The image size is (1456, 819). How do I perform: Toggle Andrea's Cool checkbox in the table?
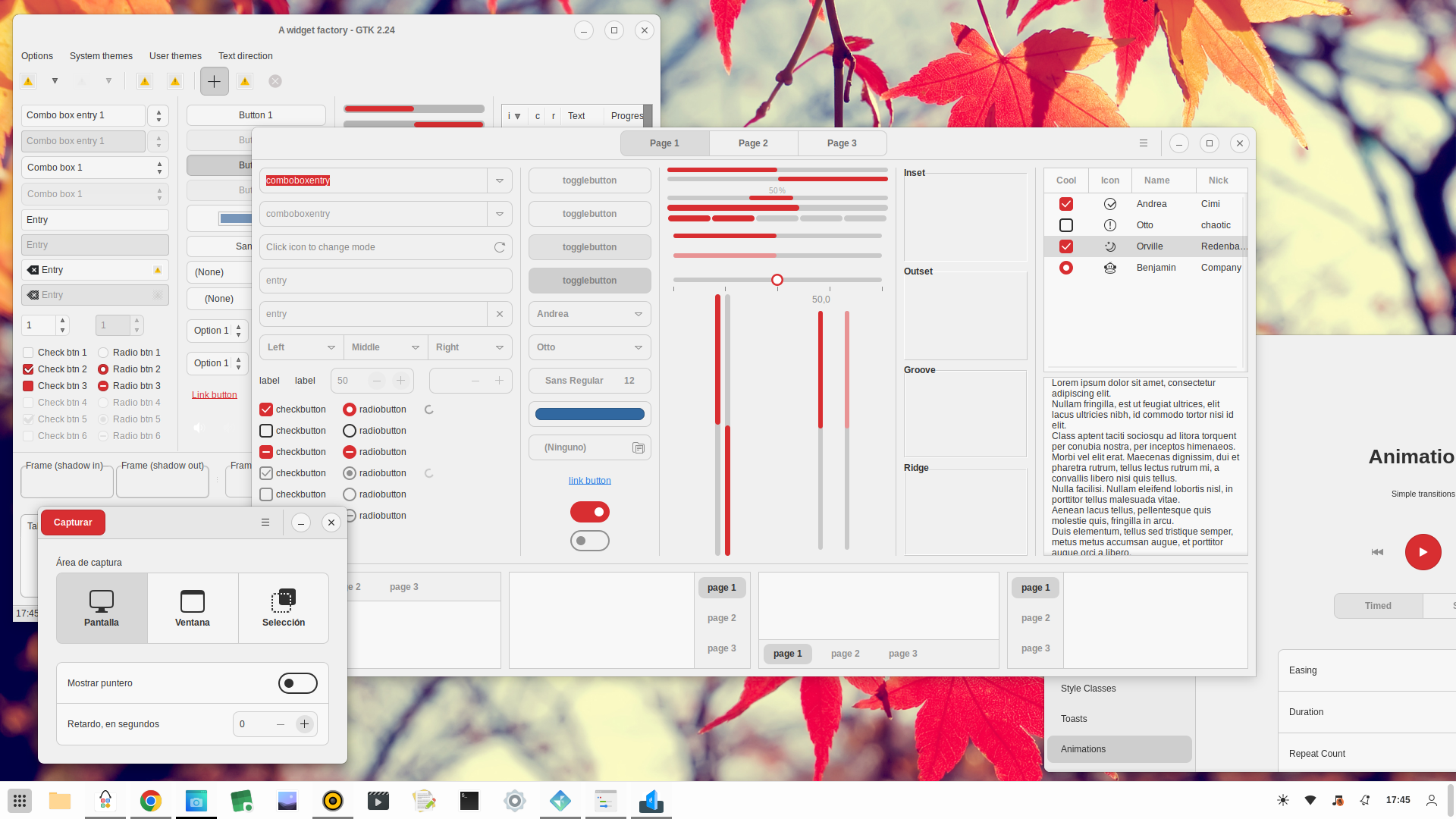coord(1066,204)
